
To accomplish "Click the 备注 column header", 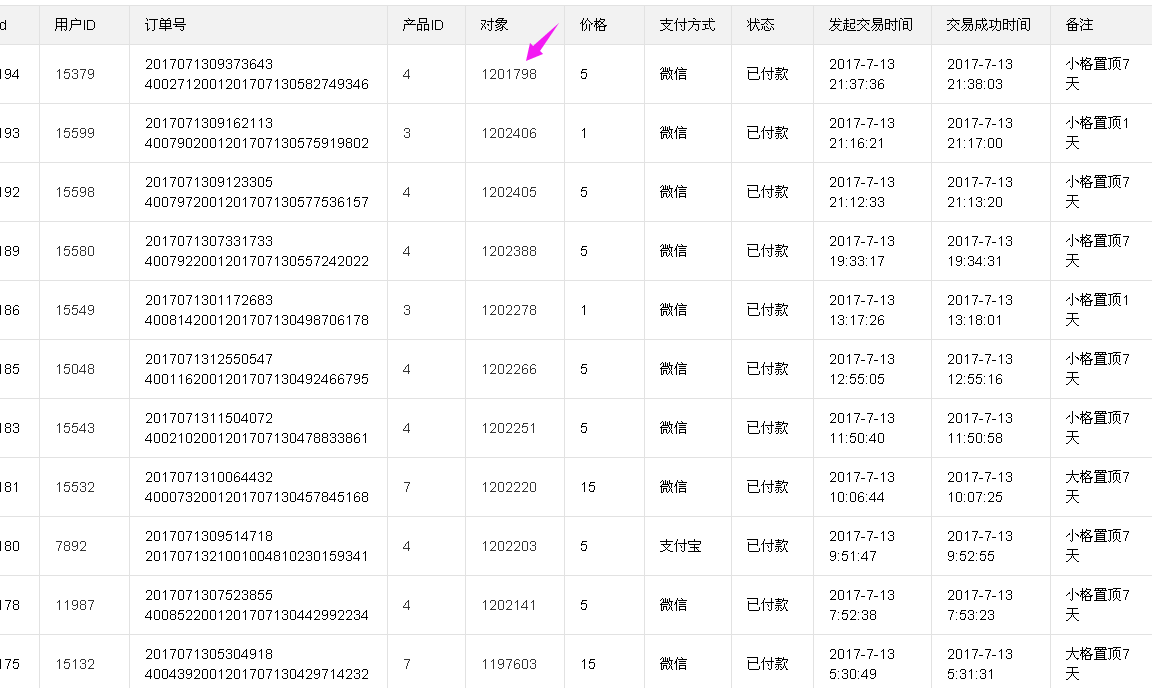I will click(1079, 25).
